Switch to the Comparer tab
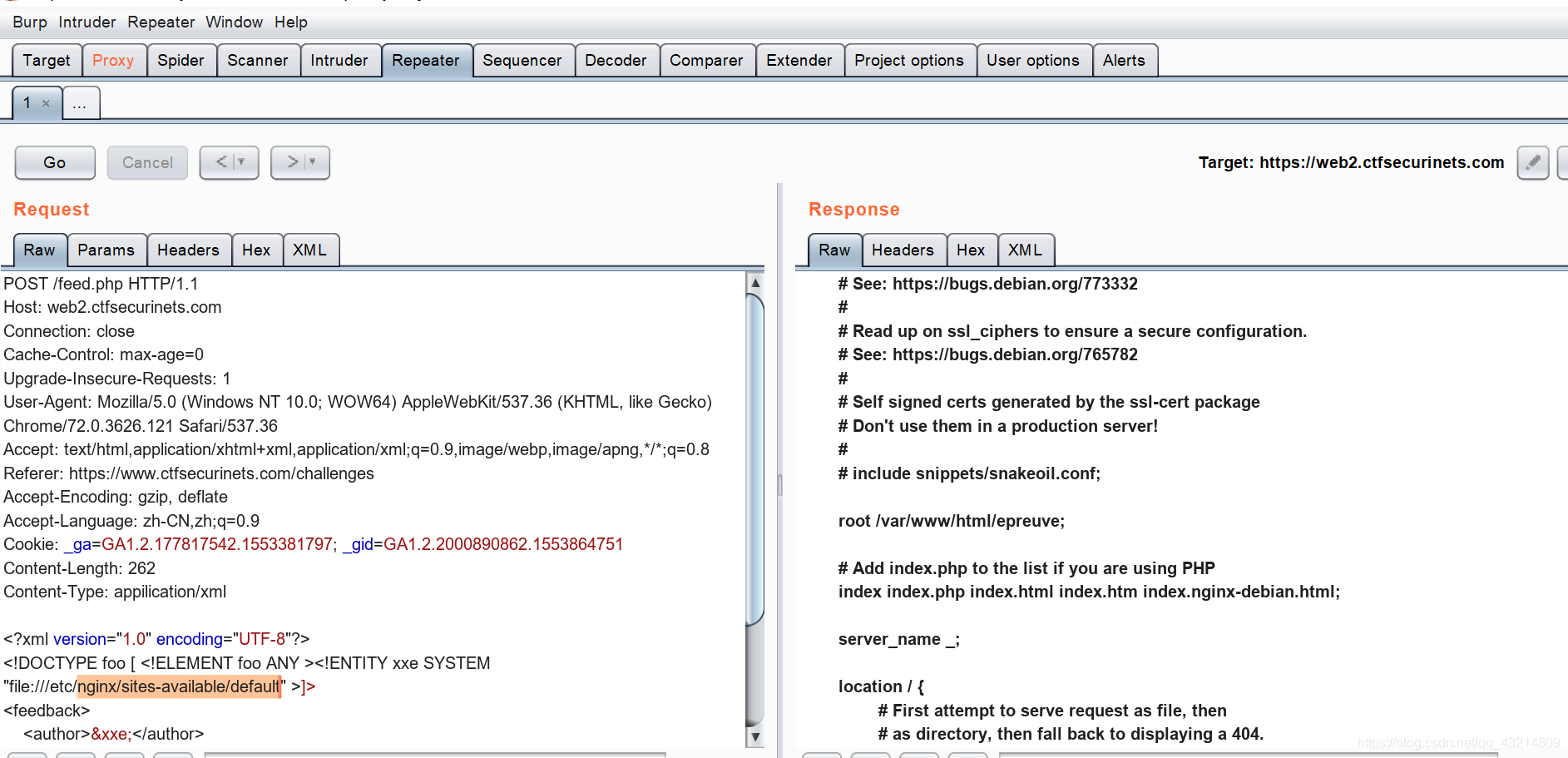This screenshot has width=1568, height=758. point(706,61)
